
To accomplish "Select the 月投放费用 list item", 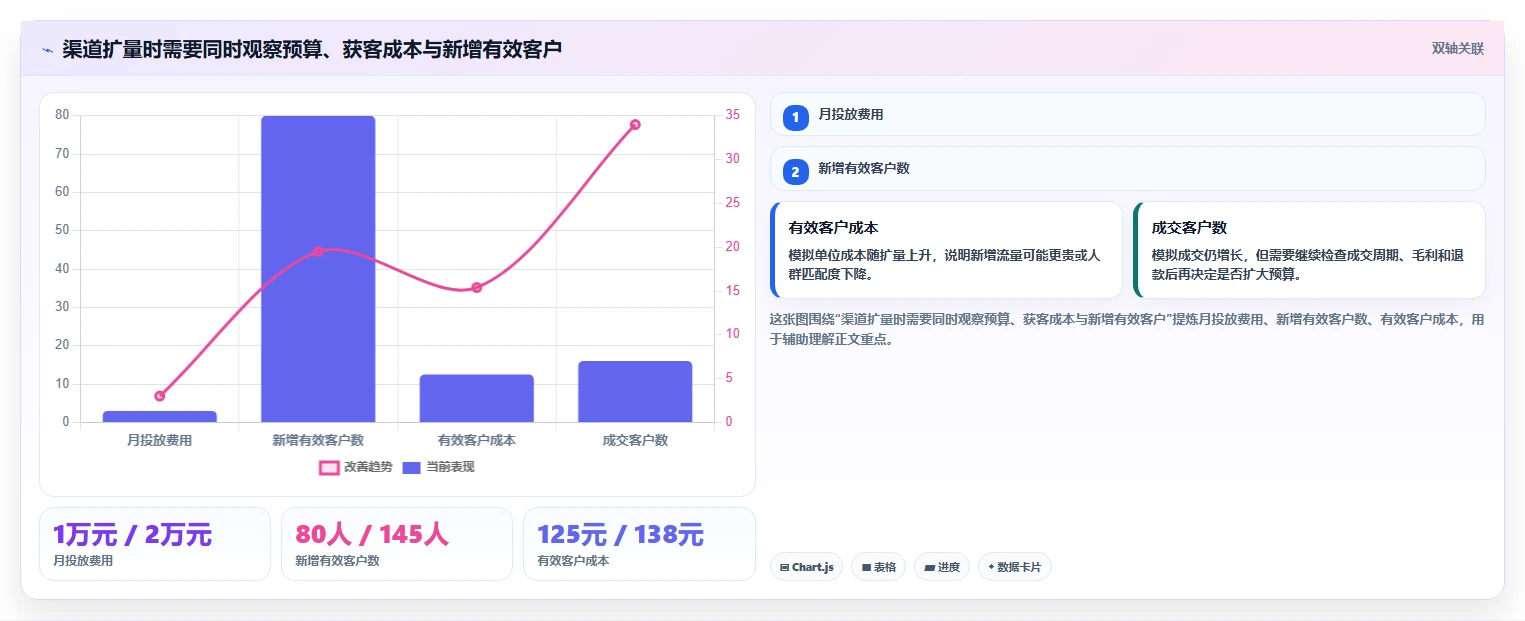I will pyautogui.click(x=1127, y=114).
